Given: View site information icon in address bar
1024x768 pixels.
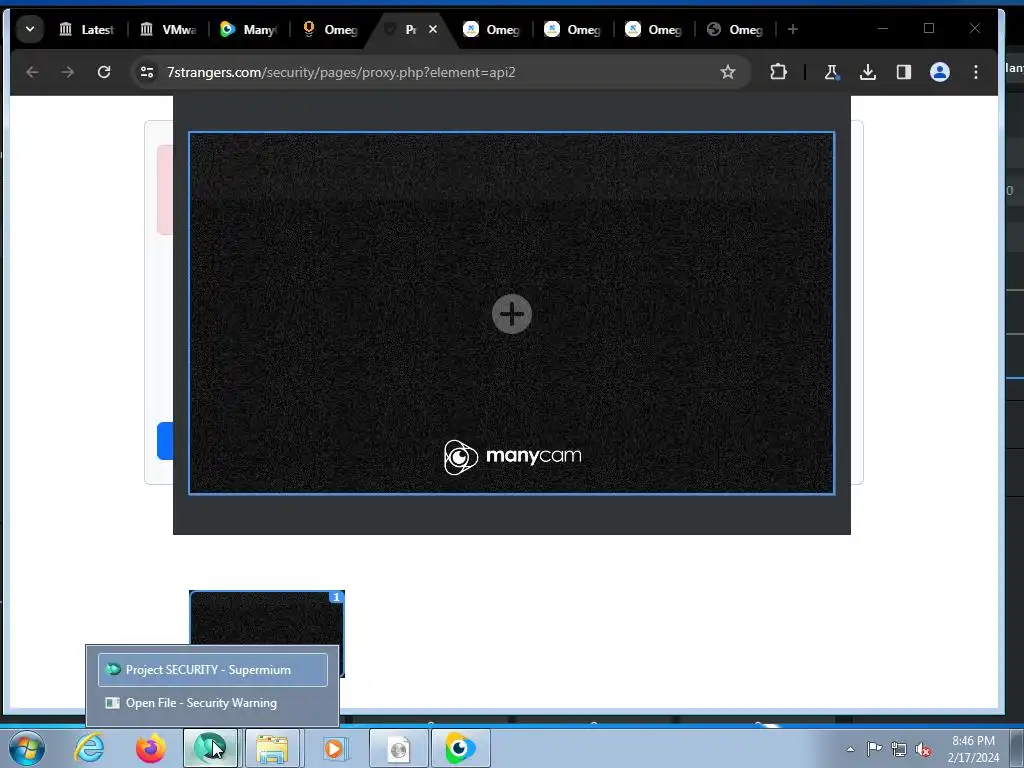Looking at the screenshot, I should (x=147, y=72).
